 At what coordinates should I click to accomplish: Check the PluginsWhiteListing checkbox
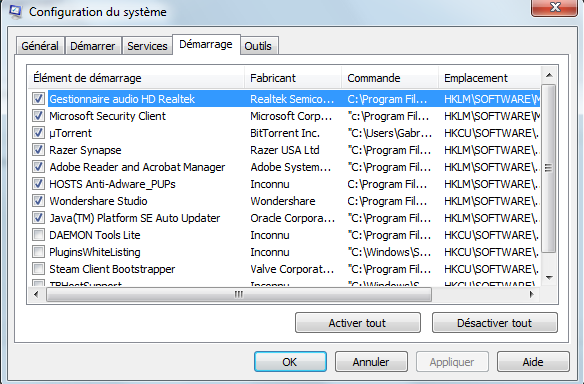click(x=38, y=252)
